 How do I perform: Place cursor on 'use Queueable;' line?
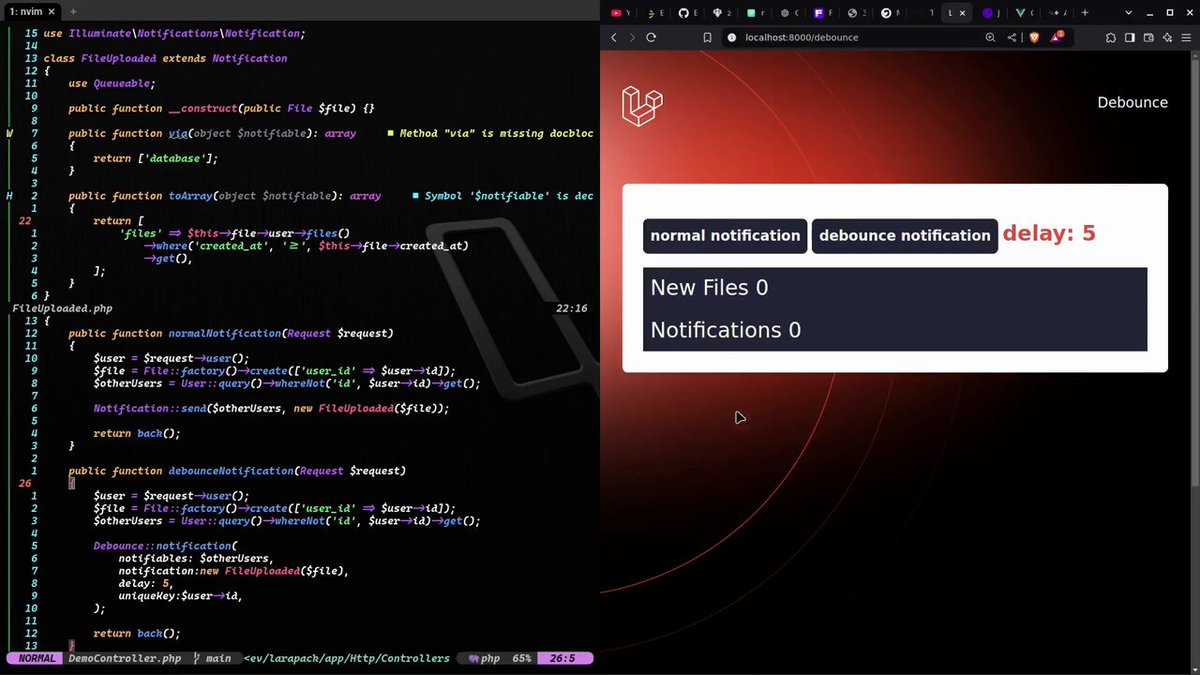(x=112, y=83)
